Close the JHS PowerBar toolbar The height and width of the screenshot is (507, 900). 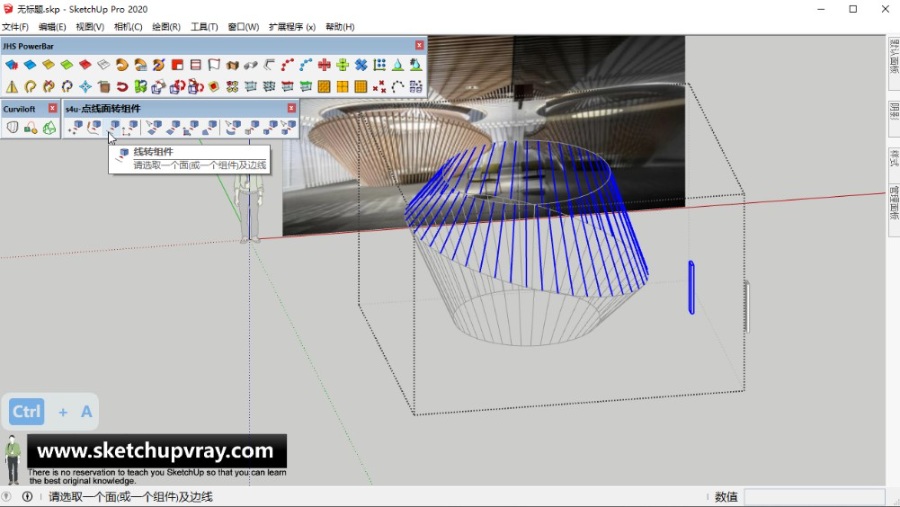click(x=419, y=45)
